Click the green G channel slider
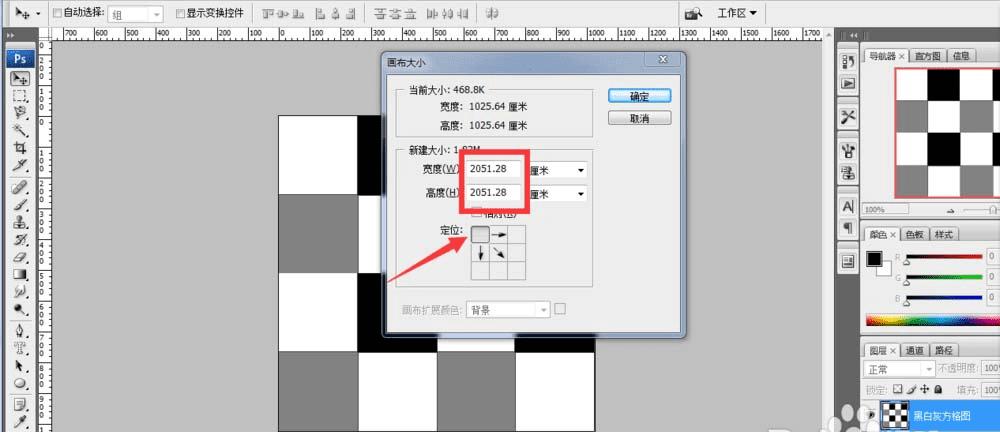The height and width of the screenshot is (432, 1000). tap(944, 277)
